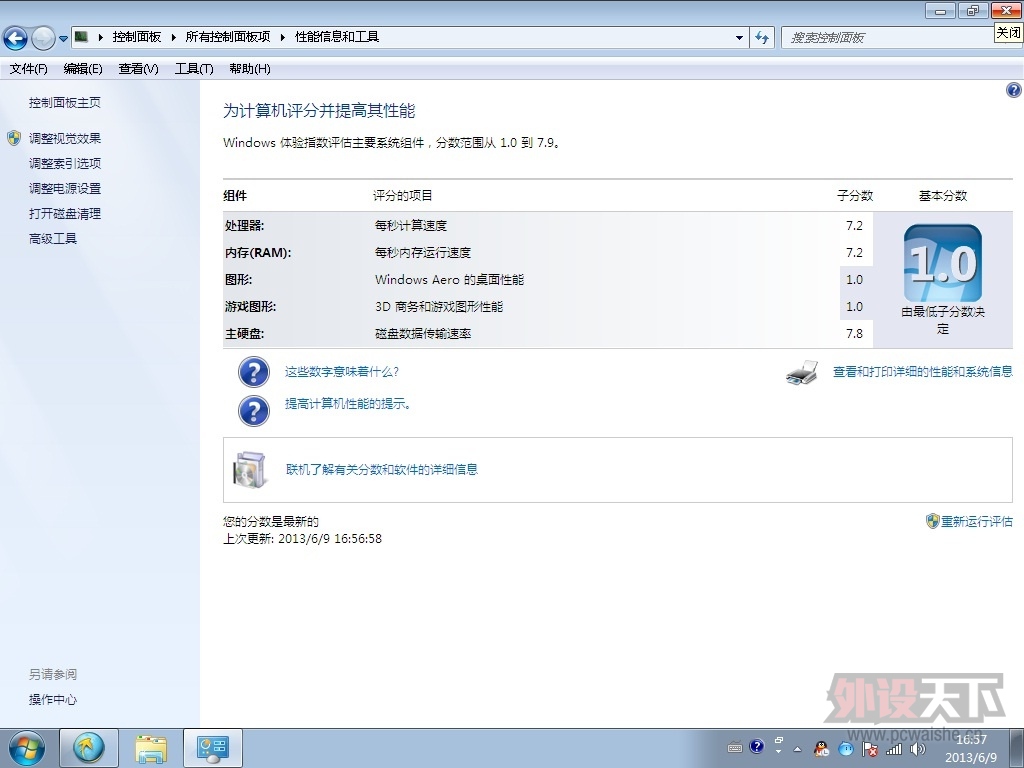Expand the arrow after 控制面板 breadcrumb

174,37
